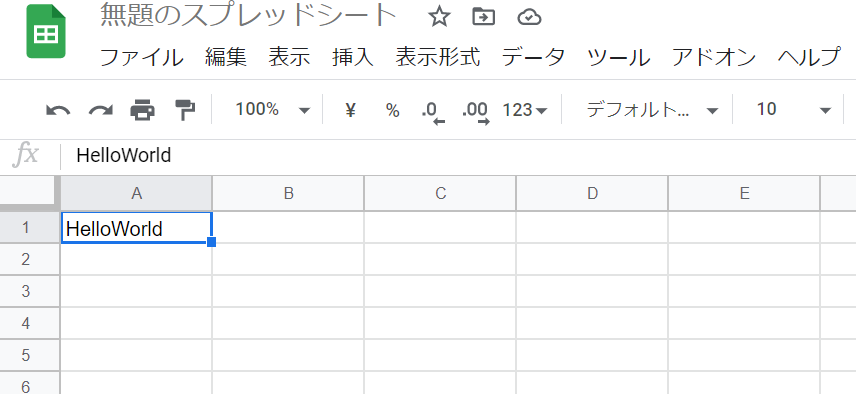This screenshot has height=394, width=856.
Task: Apply percent format
Action: point(393,110)
